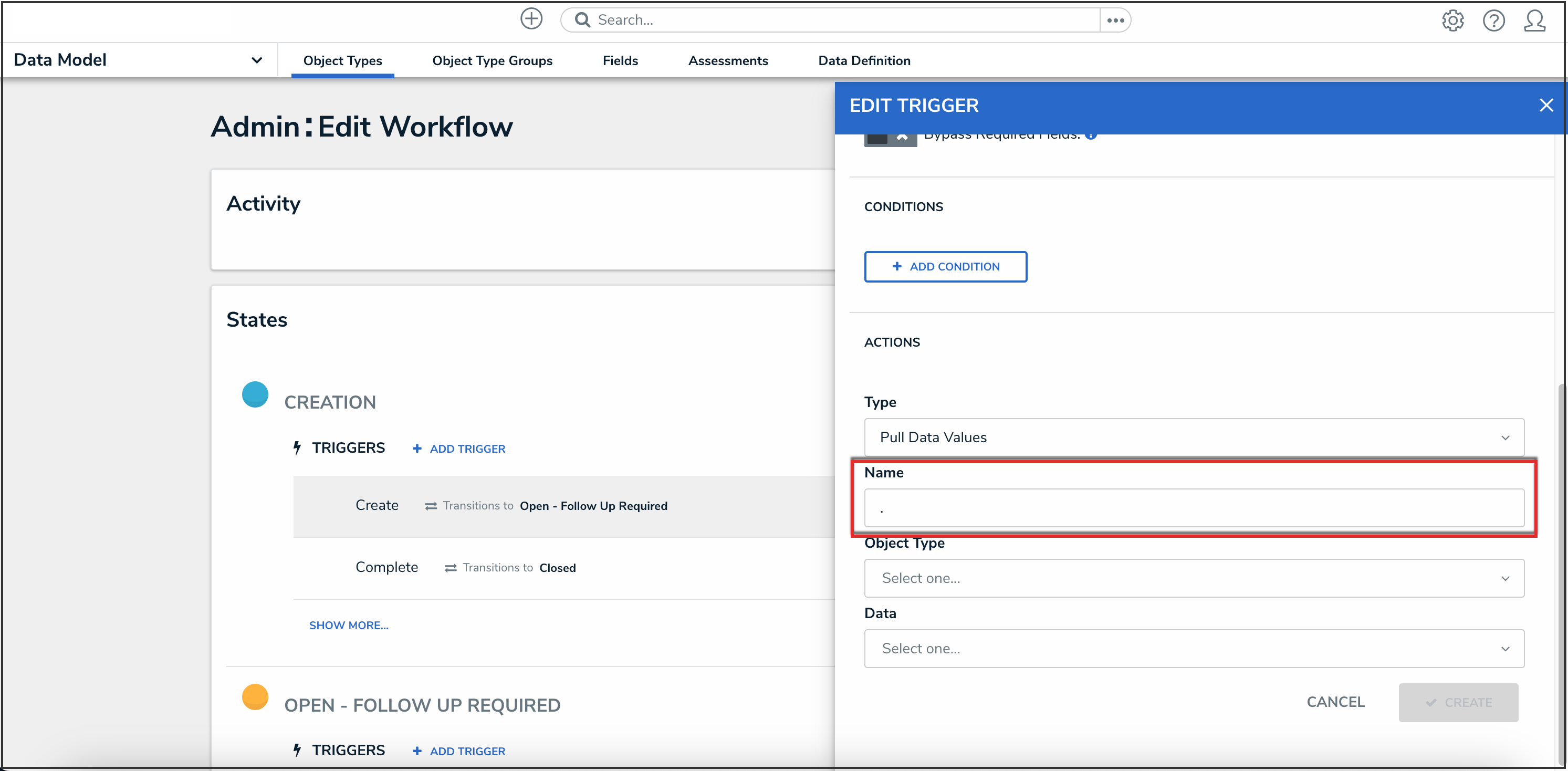
Task: Open the Type dropdown showing Pull Data Values
Action: pyautogui.click(x=1193, y=437)
